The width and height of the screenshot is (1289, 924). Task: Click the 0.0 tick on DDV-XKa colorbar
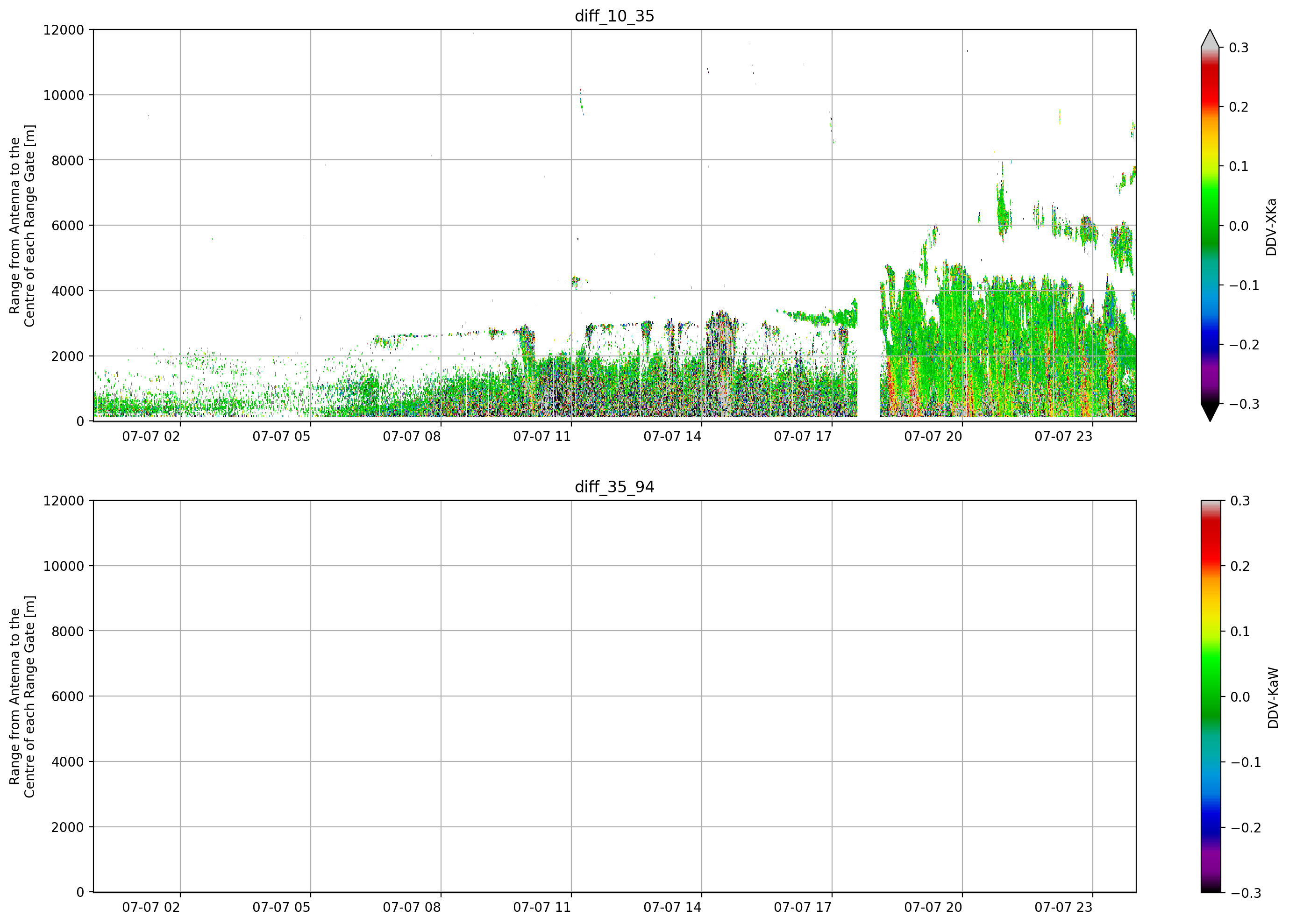pyautogui.click(x=1239, y=226)
